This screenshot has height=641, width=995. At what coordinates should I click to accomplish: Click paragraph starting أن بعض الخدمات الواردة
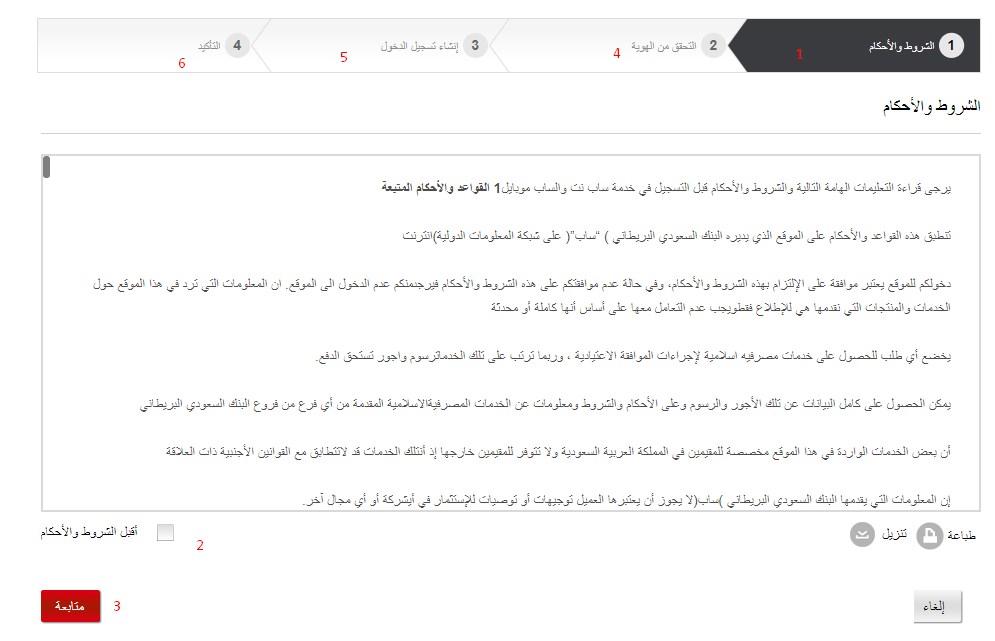click(558, 452)
